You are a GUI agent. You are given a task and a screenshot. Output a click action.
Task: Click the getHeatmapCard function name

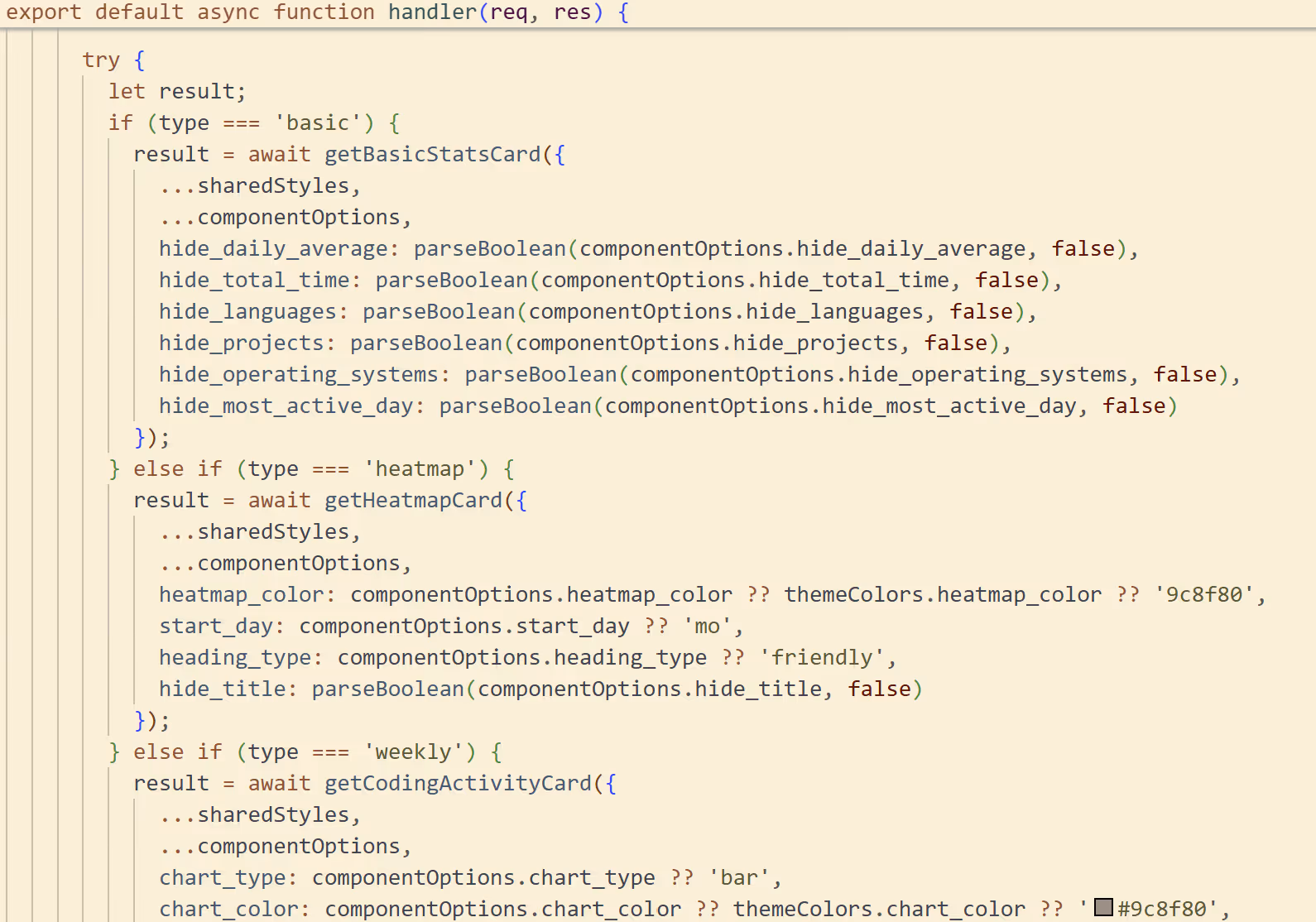(413, 501)
